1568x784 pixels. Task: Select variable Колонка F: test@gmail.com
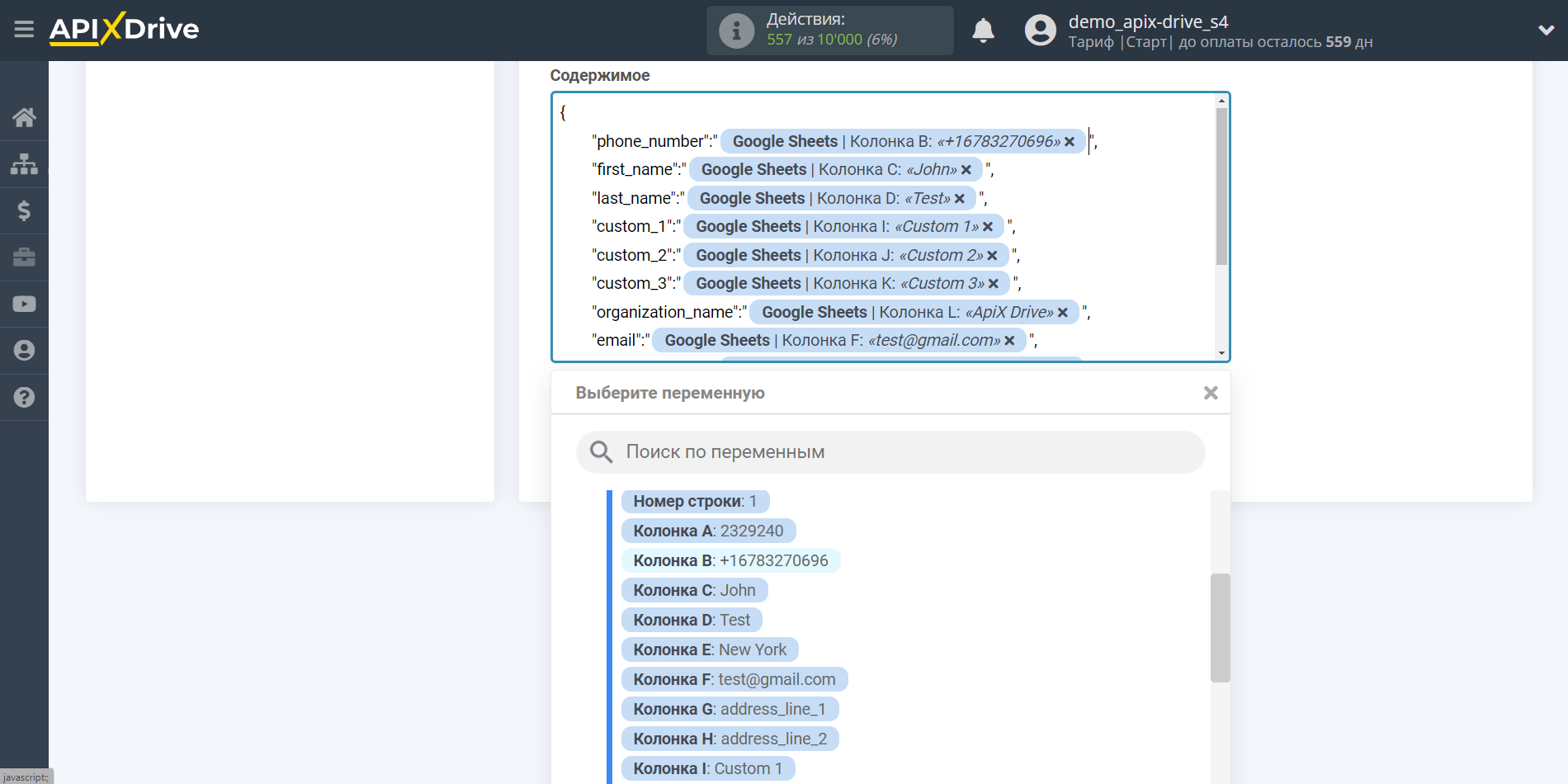734,679
